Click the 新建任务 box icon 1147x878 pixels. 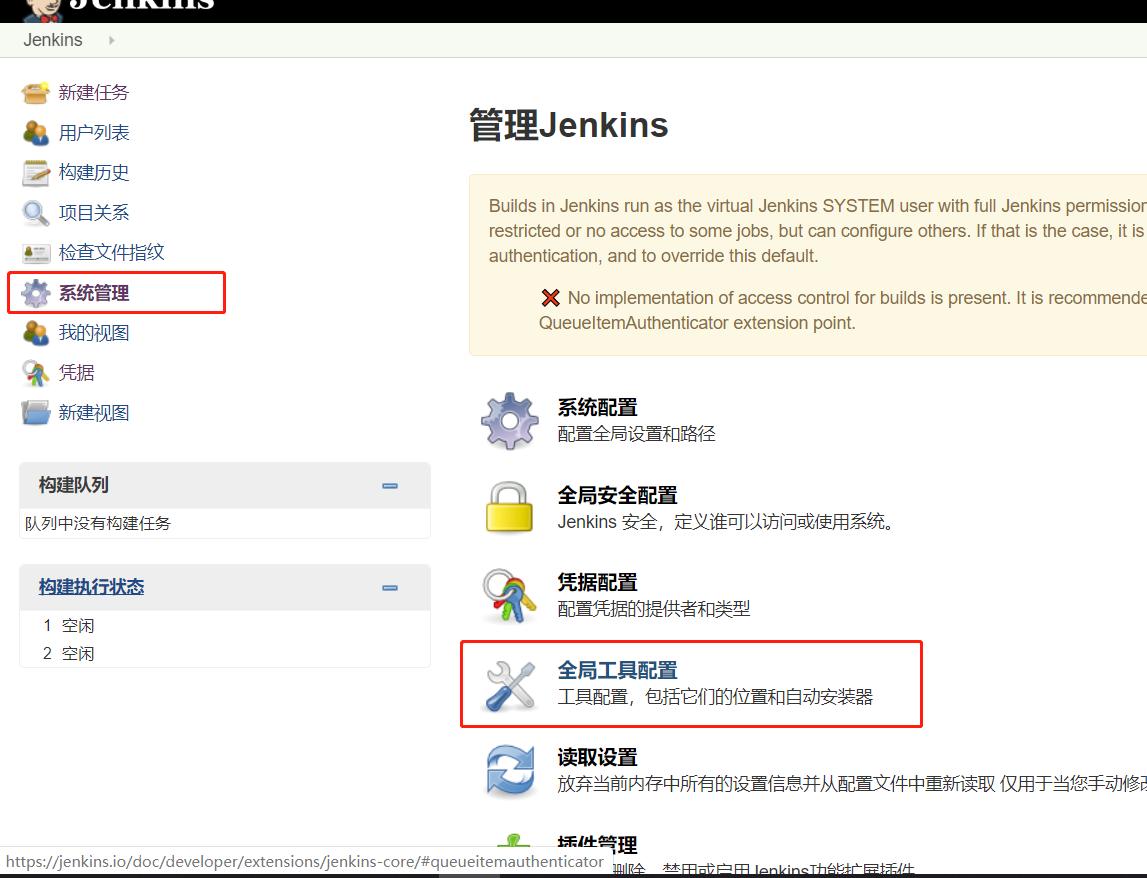tap(35, 93)
